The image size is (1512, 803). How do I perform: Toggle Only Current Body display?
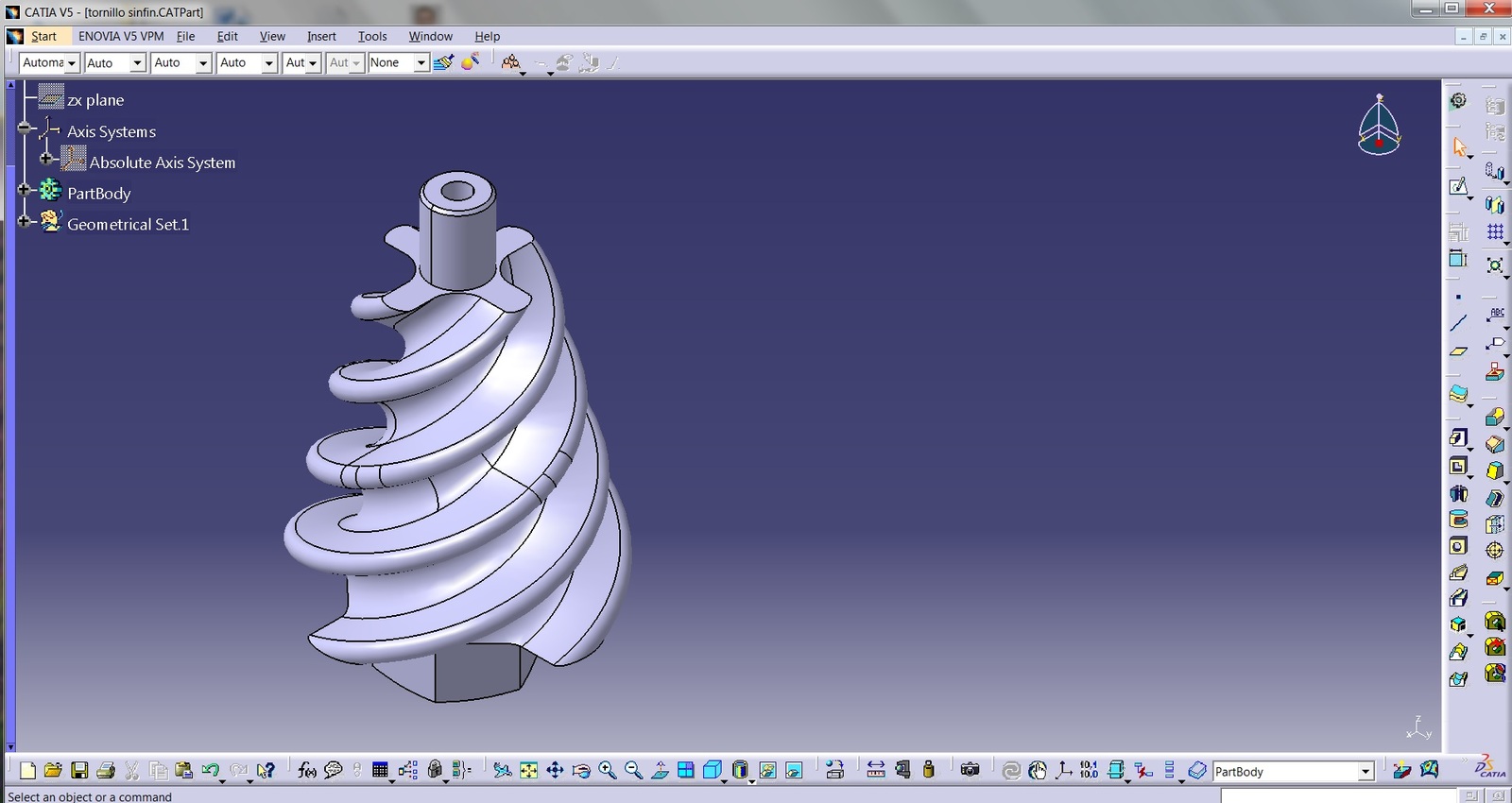coord(1197,771)
